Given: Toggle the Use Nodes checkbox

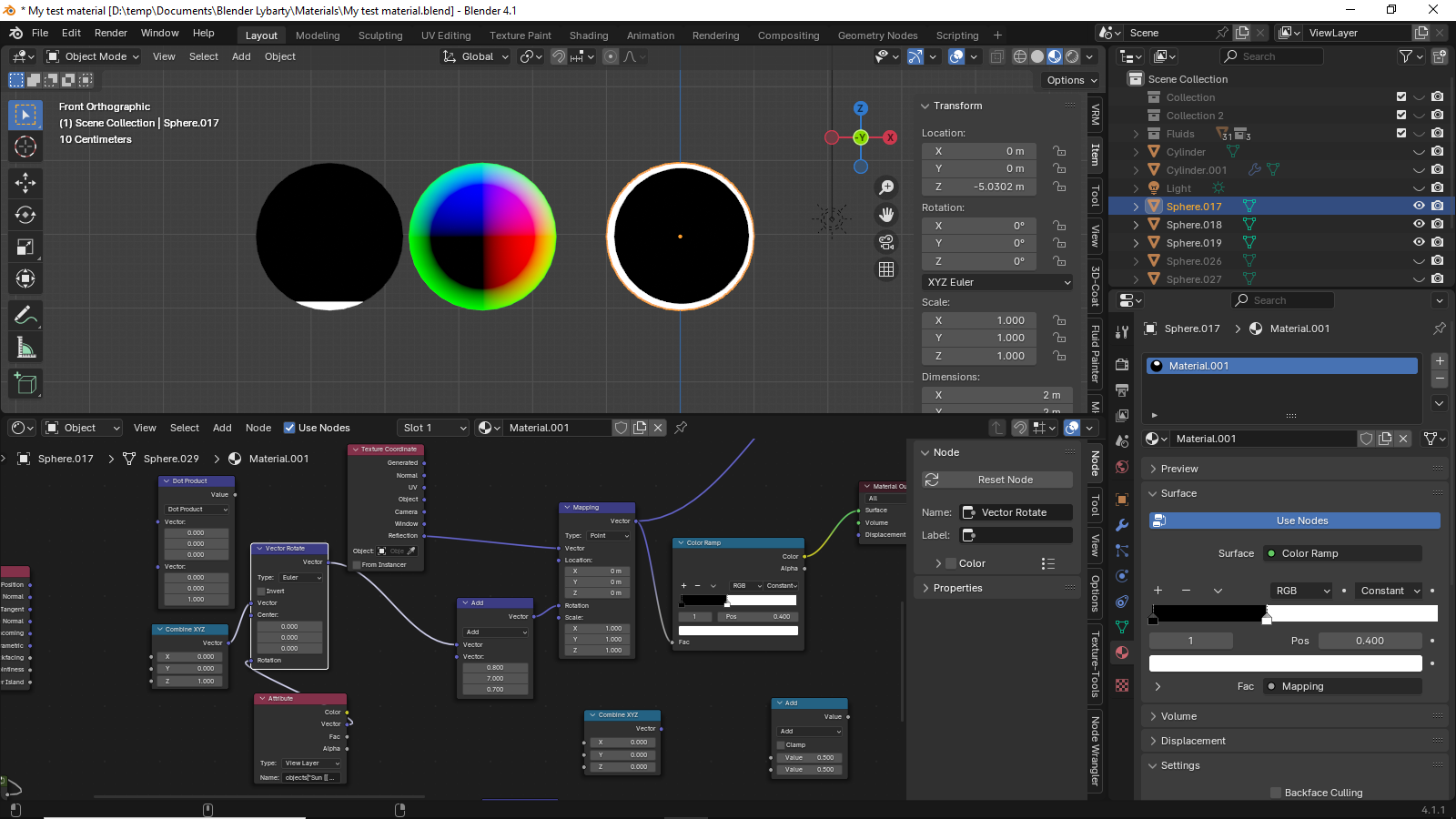Looking at the screenshot, I should pyautogui.click(x=289, y=428).
